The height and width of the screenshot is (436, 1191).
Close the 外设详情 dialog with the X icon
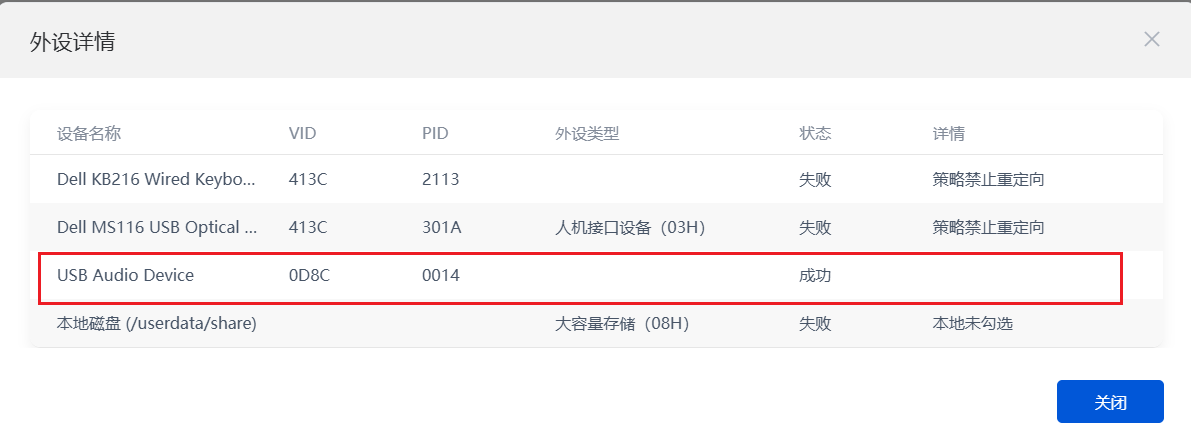(1152, 40)
